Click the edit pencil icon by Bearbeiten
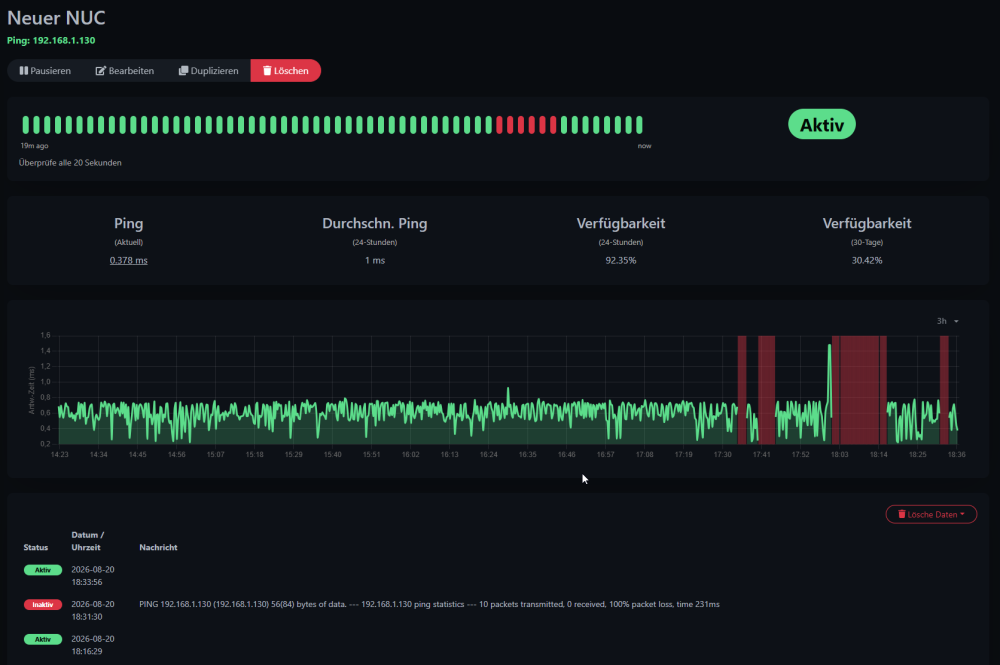Image resolution: width=1000 pixels, height=665 pixels. point(100,71)
